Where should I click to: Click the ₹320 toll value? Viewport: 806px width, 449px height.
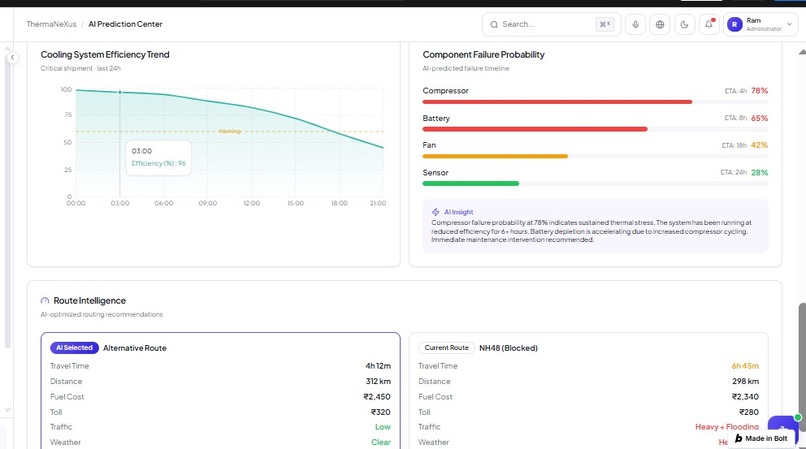pos(380,412)
